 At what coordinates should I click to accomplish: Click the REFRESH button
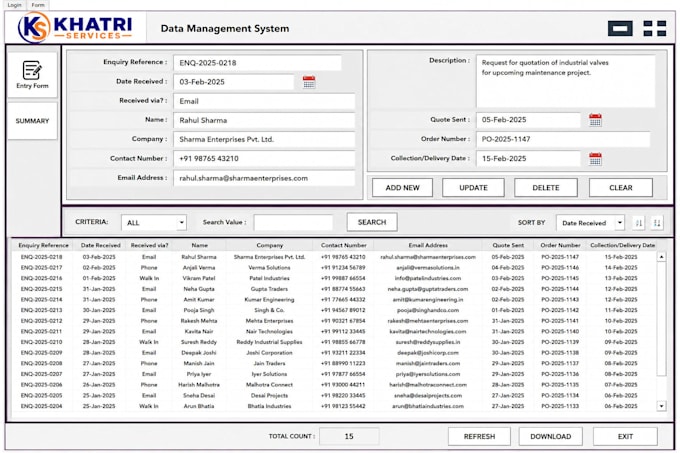click(479, 437)
